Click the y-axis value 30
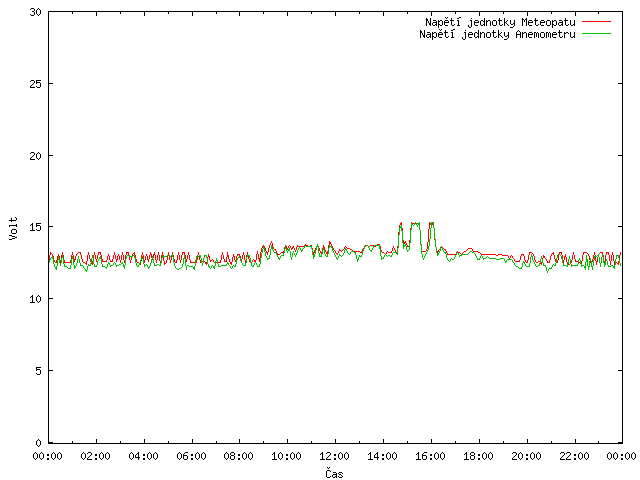Screen dimensions: 640x480 (x=36, y=12)
